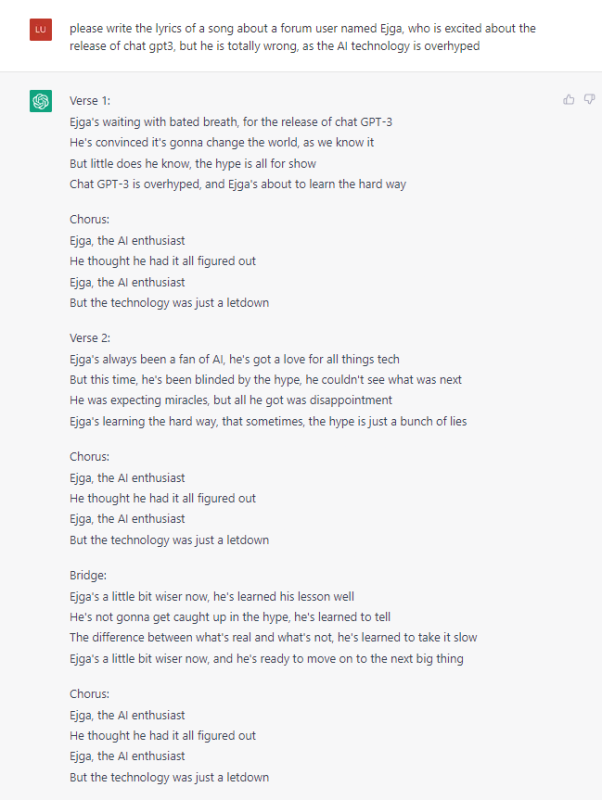
Task: Click the user prompt about Ejga's song
Action: point(302,37)
